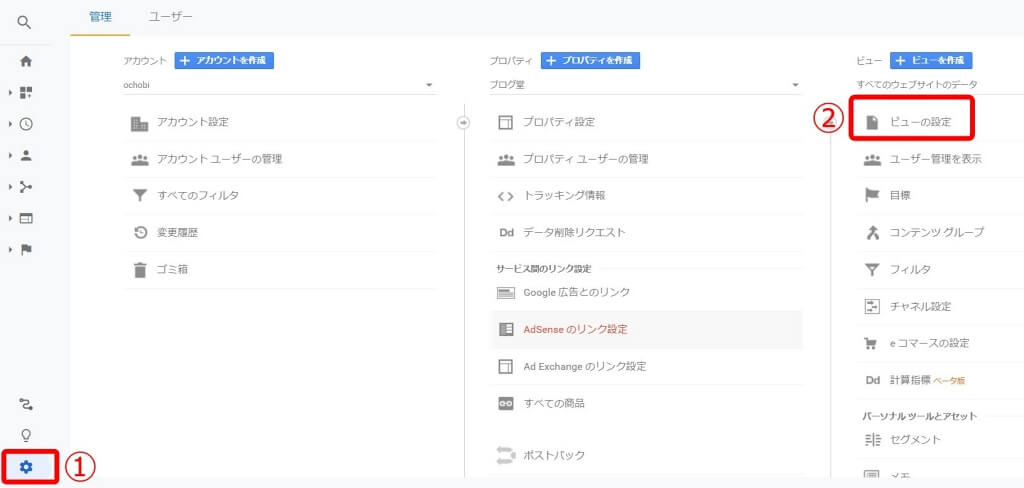The height and width of the screenshot is (488, 1024).
Task: Expand Audience section arrow in sidebar
Action: [10, 155]
